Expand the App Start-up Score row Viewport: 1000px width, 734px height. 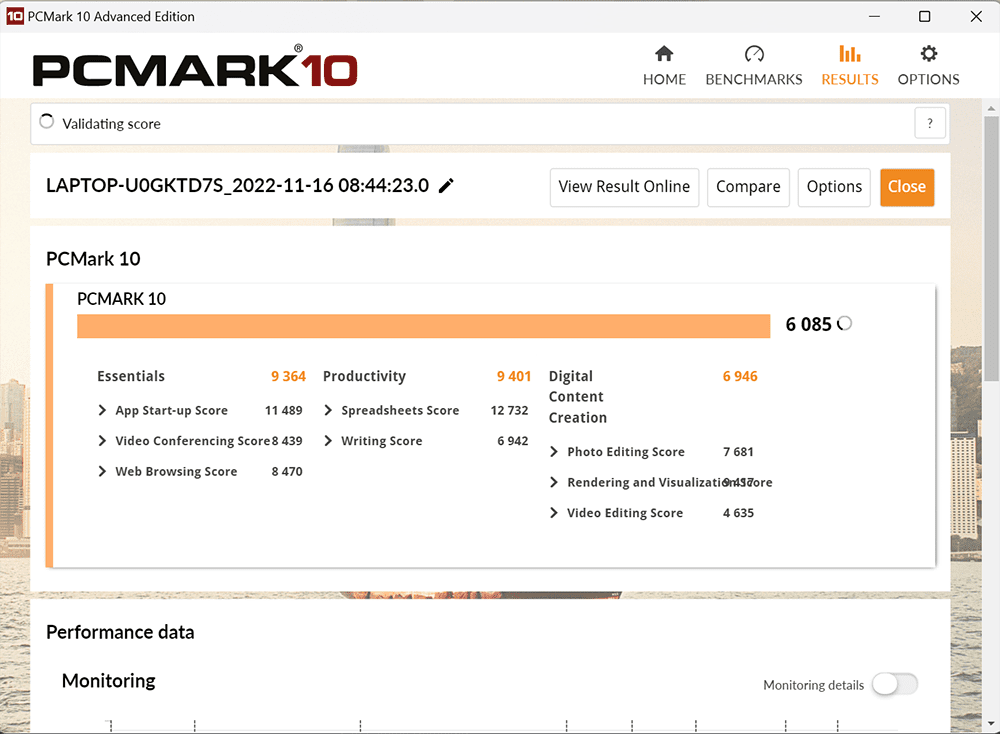[x=102, y=410]
